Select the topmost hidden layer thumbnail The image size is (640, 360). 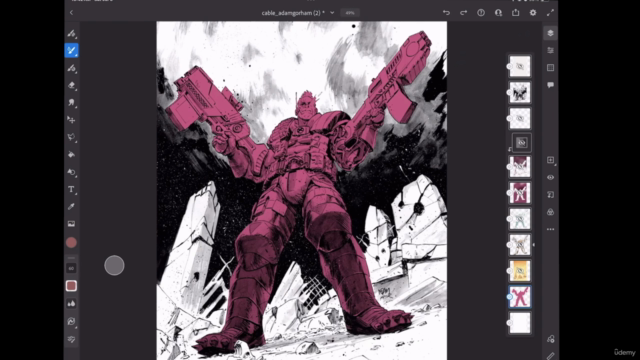point(520,66)
